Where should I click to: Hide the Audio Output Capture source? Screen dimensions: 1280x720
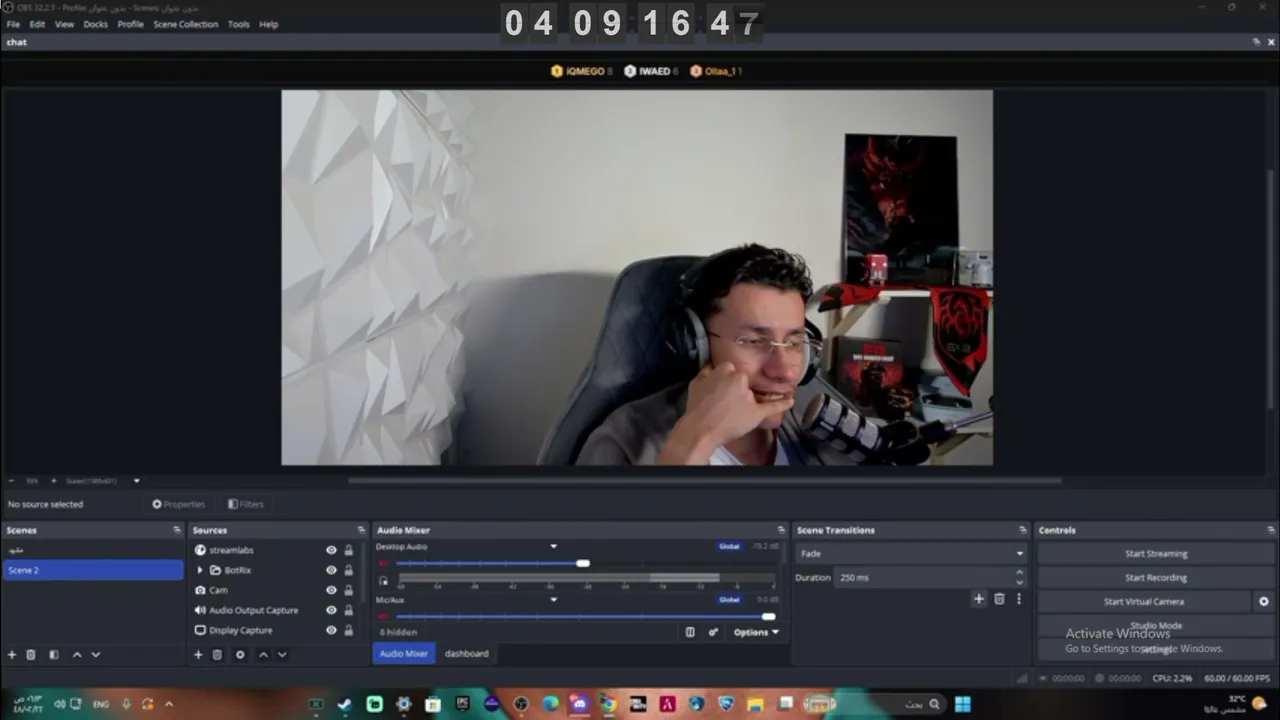(x=331, y=610)
